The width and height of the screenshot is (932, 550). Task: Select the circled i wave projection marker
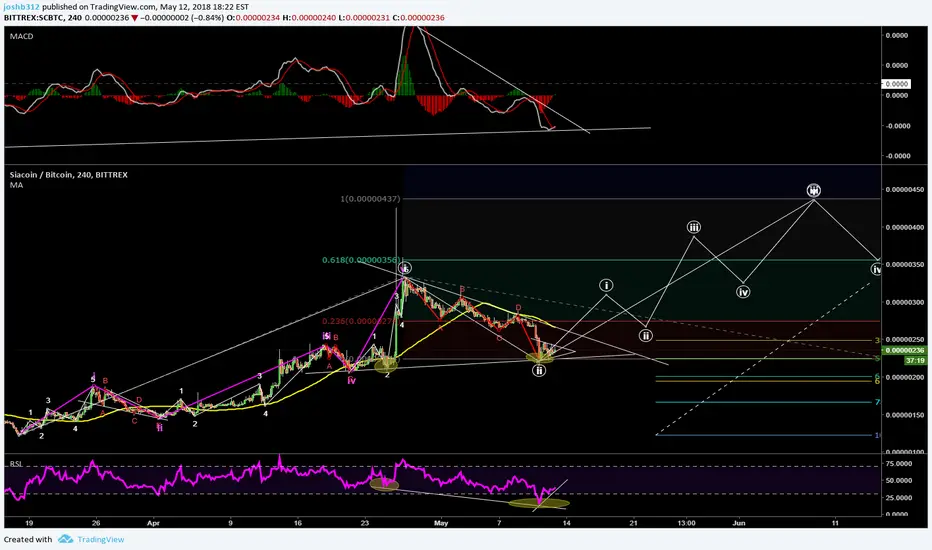pos(606,285)
